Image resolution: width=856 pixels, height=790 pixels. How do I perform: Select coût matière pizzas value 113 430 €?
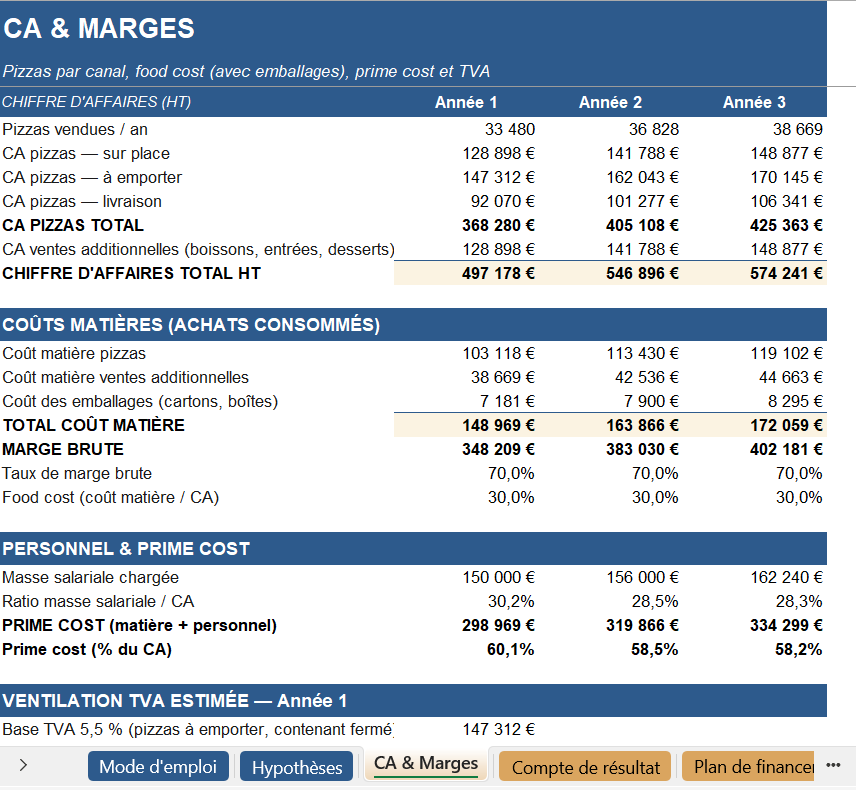pyautogui.click(x=643, y=353)
